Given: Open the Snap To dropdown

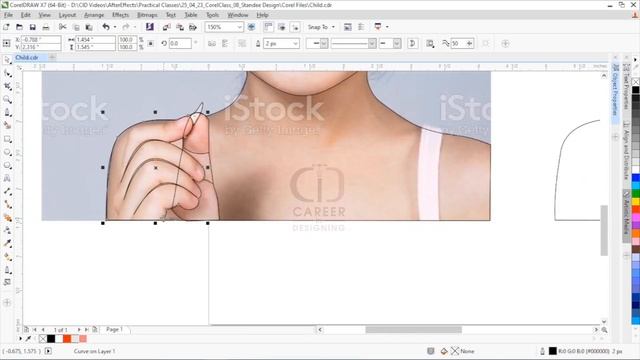Looking at the screenshot, I should (x=321, y=27).
